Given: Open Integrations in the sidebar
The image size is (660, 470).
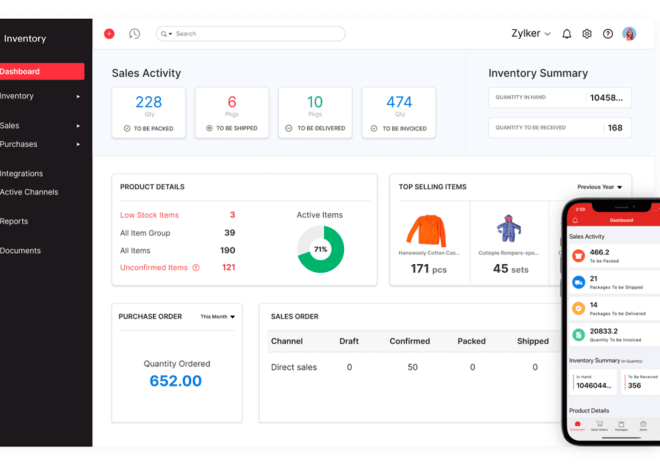Looking at the screenshot, I should [21, 173].
